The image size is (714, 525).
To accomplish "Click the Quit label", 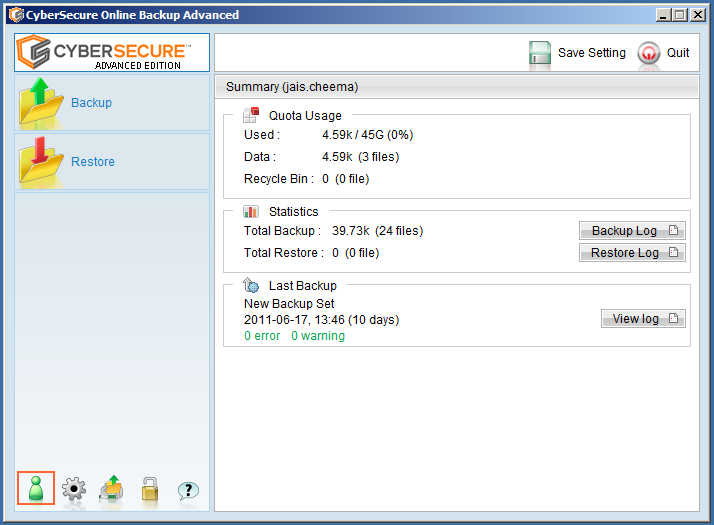I will click(x=678, y=53).
